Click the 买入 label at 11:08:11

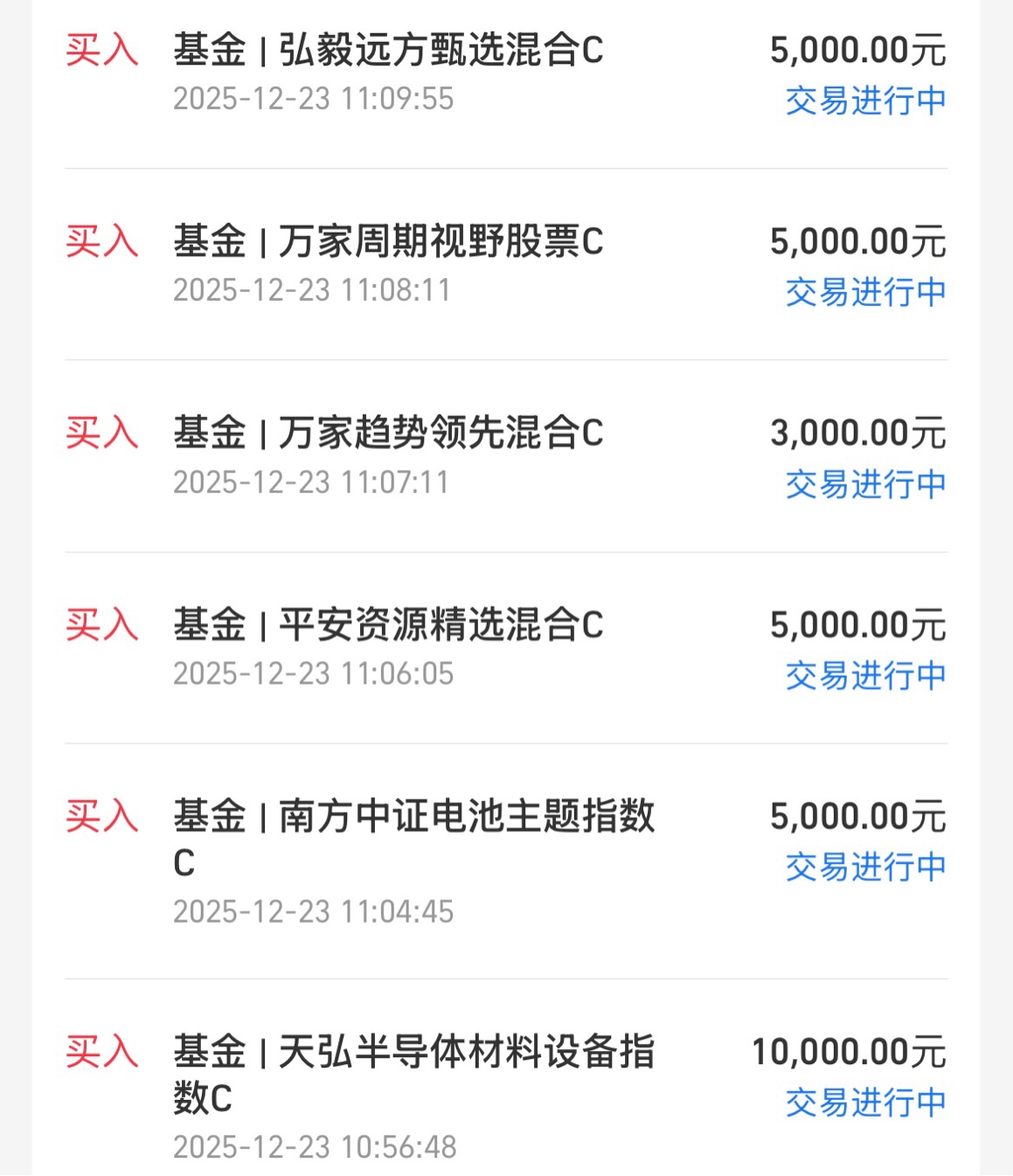(102, 241)
